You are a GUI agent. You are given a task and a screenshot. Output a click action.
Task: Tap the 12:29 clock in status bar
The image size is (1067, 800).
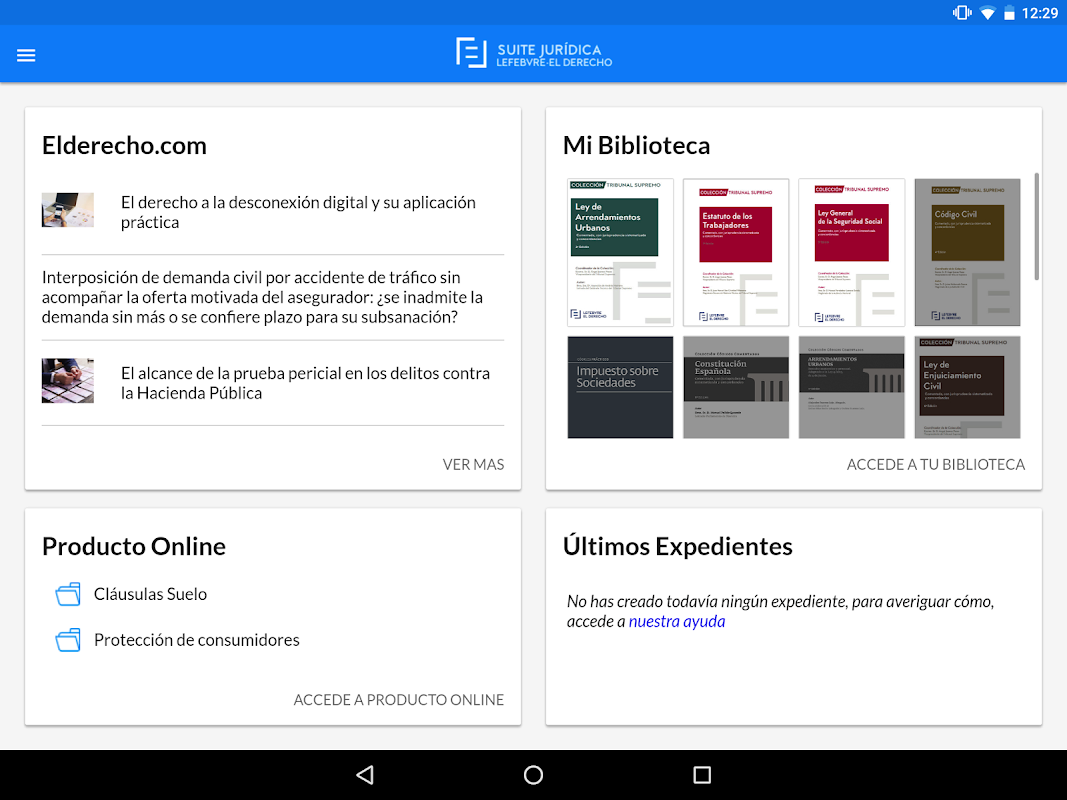click(1040, 13)
